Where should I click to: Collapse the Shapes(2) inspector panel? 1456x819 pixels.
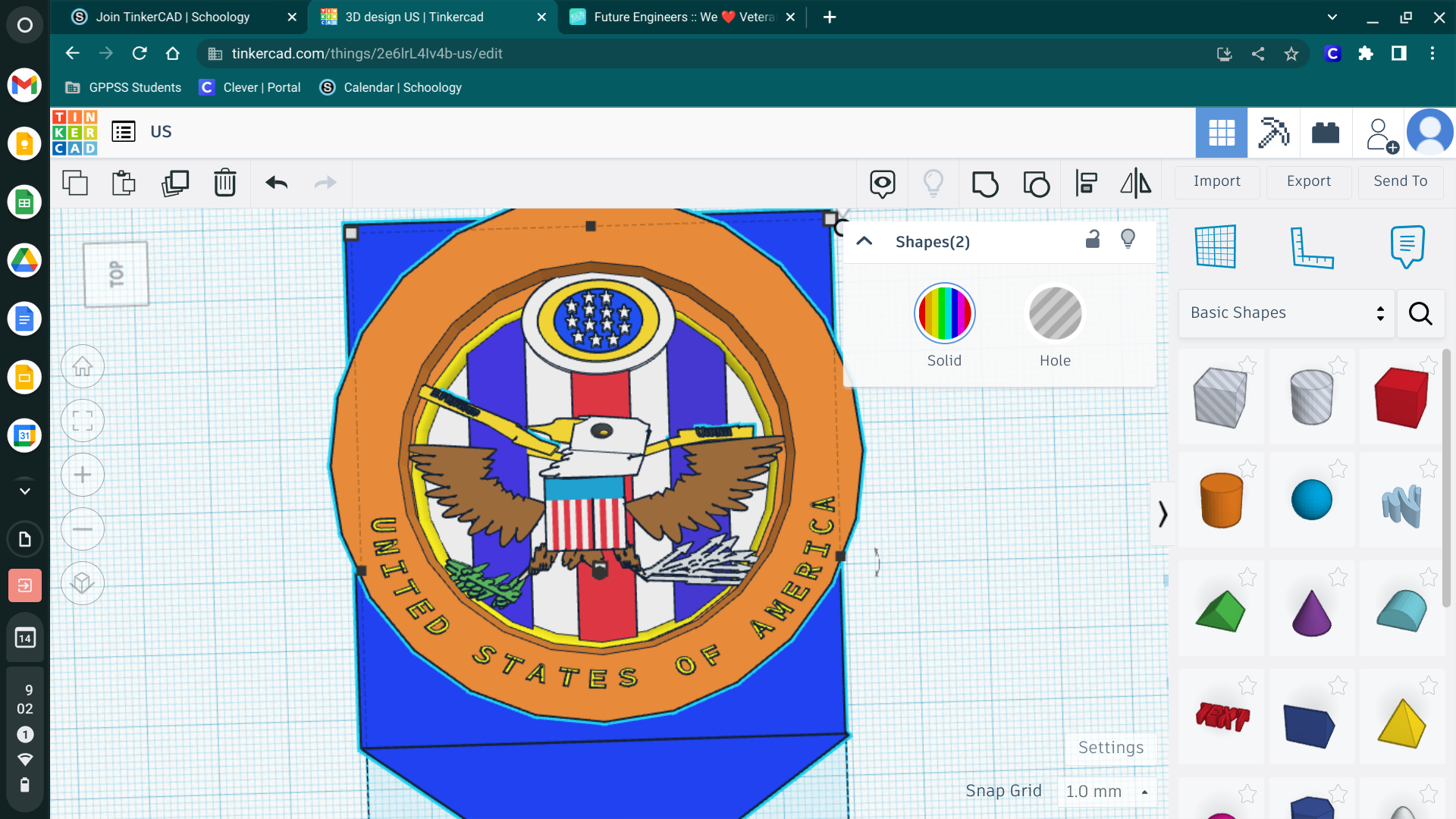tap(864, 242)
